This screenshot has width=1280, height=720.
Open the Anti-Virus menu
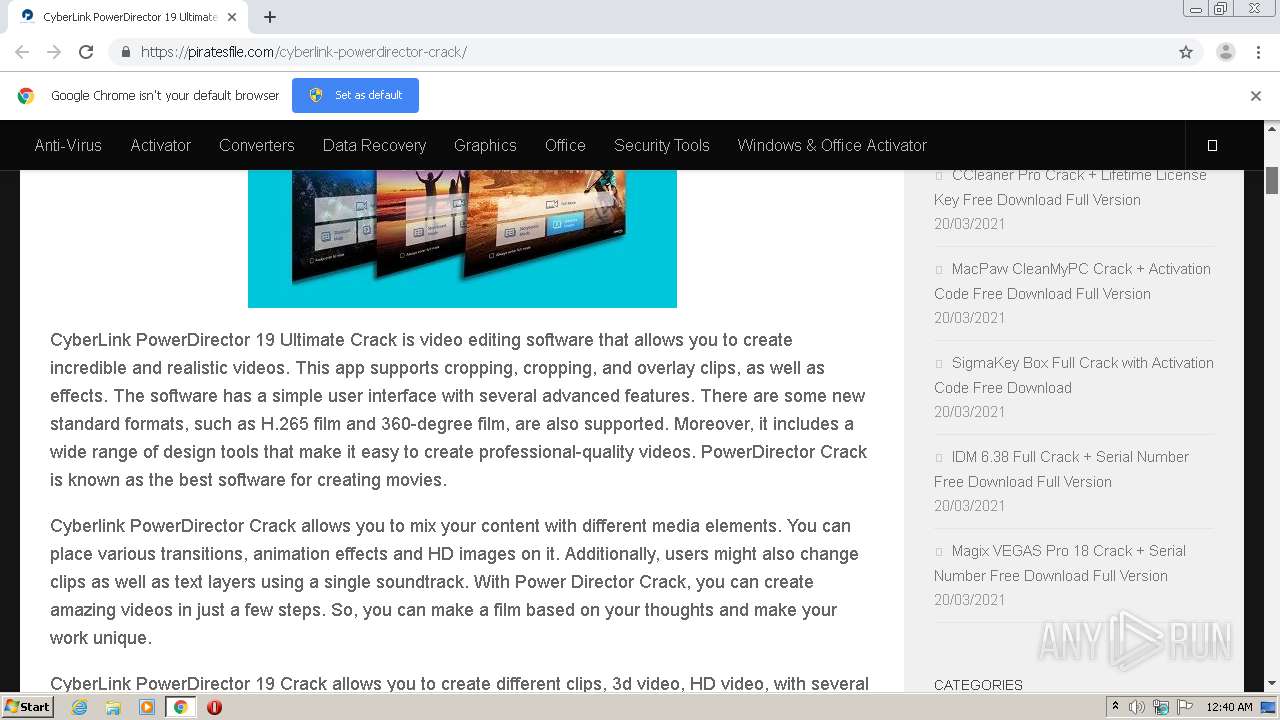tap(68, 145)
